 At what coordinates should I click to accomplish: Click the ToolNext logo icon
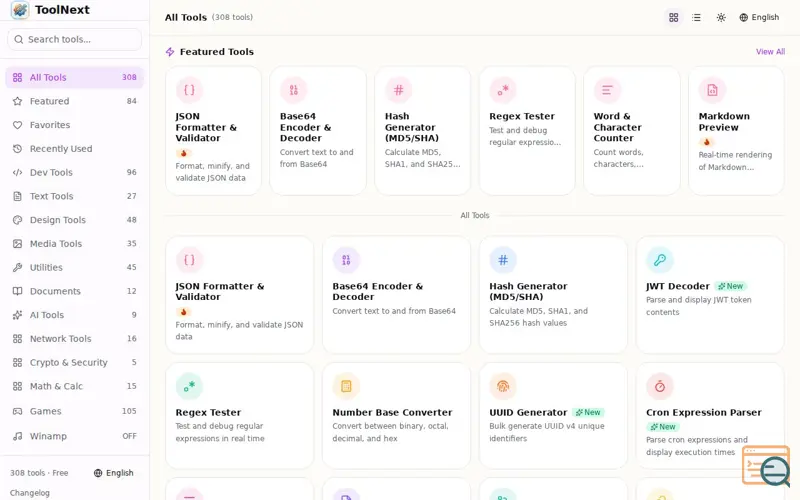click(x=20, y=10)
